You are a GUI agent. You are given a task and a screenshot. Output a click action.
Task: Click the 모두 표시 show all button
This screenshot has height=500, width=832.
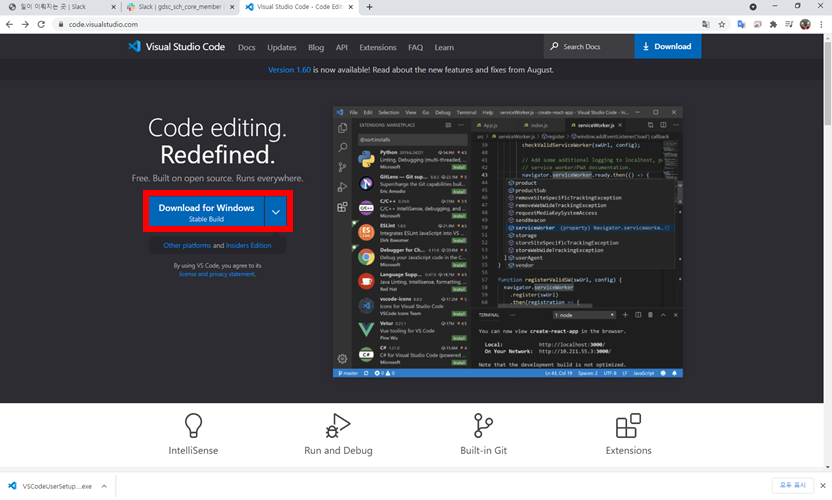[x=792, y=485]
